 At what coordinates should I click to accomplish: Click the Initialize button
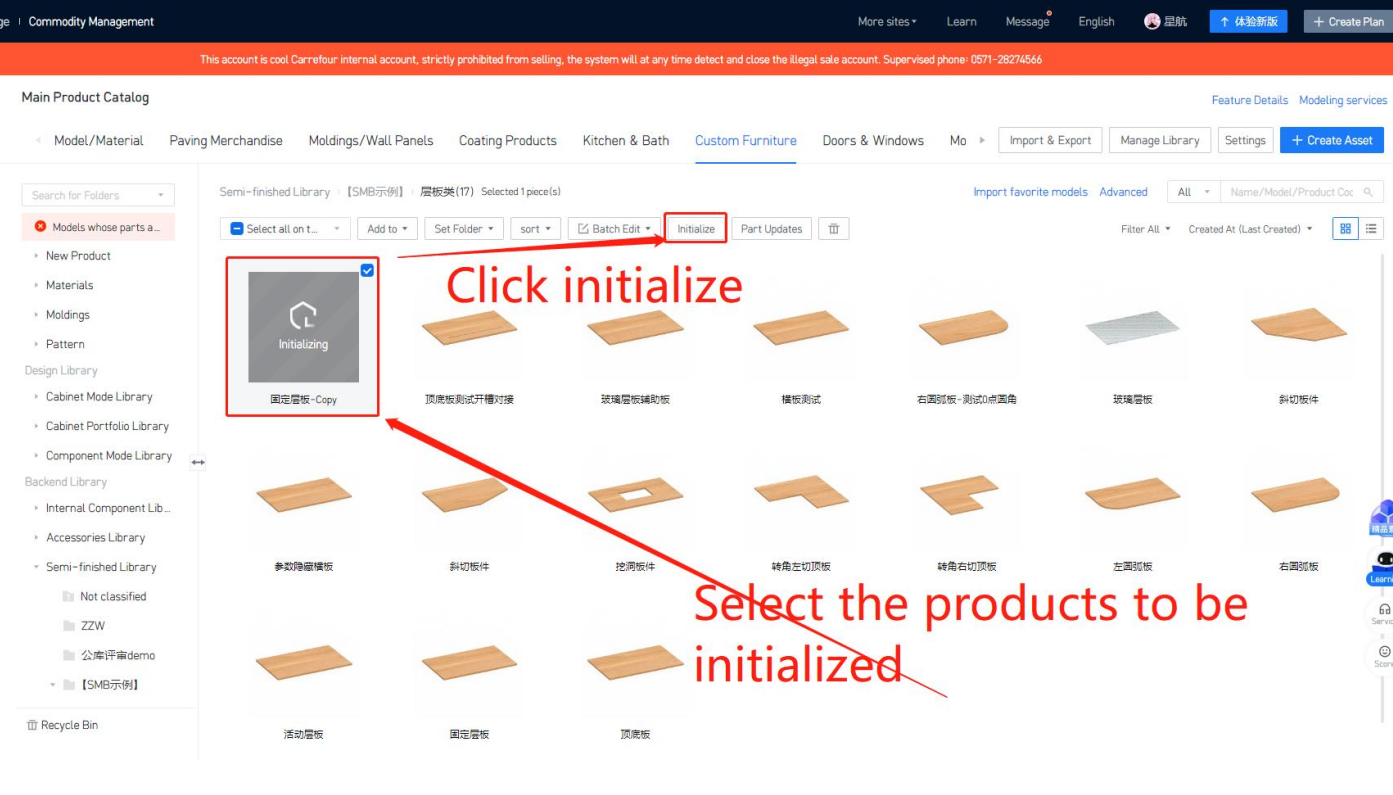[696, 229]
